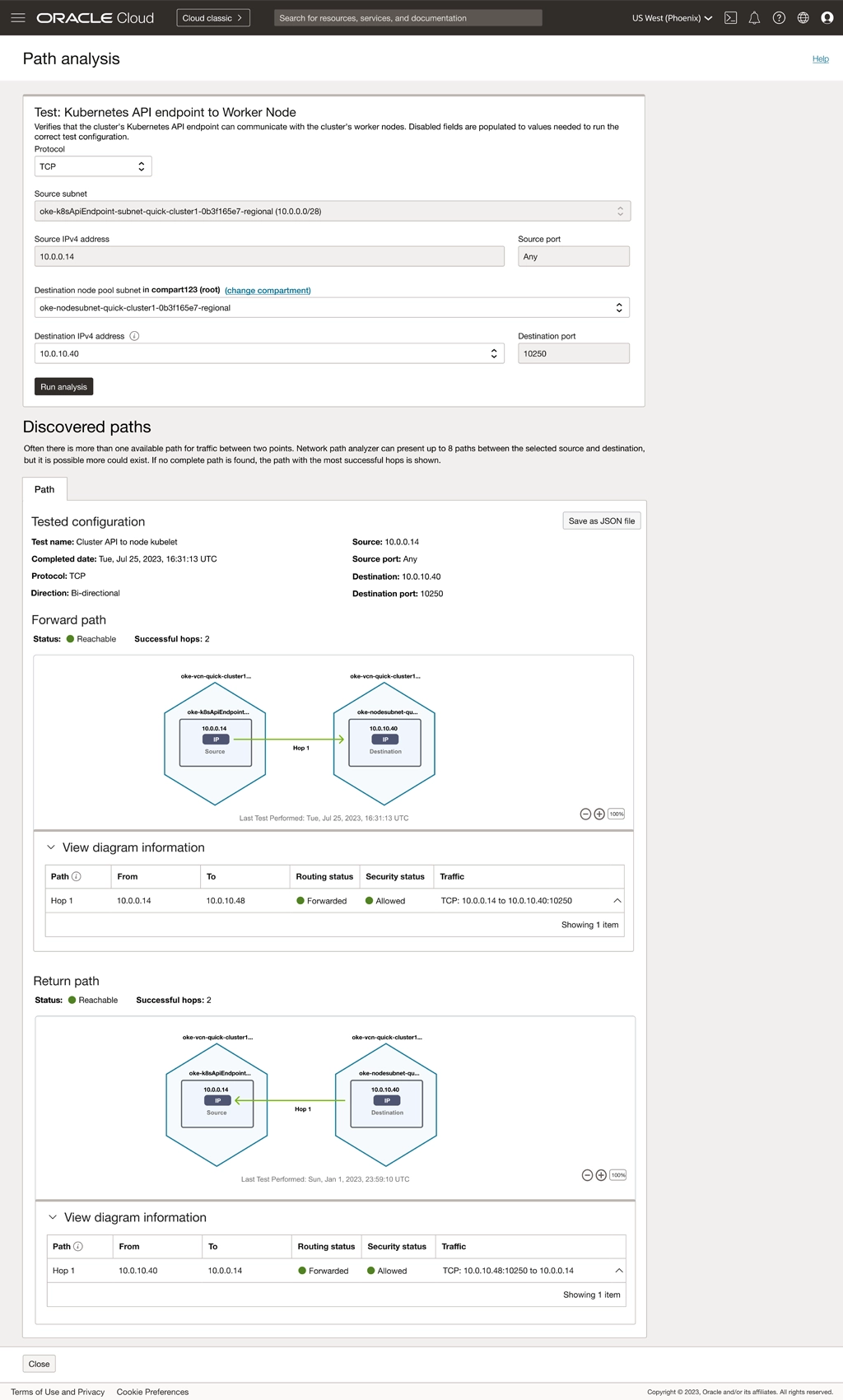This screenshot has width=843, height=1400.
Task: Open the notifications bell
Action: [x=754, y=17]
